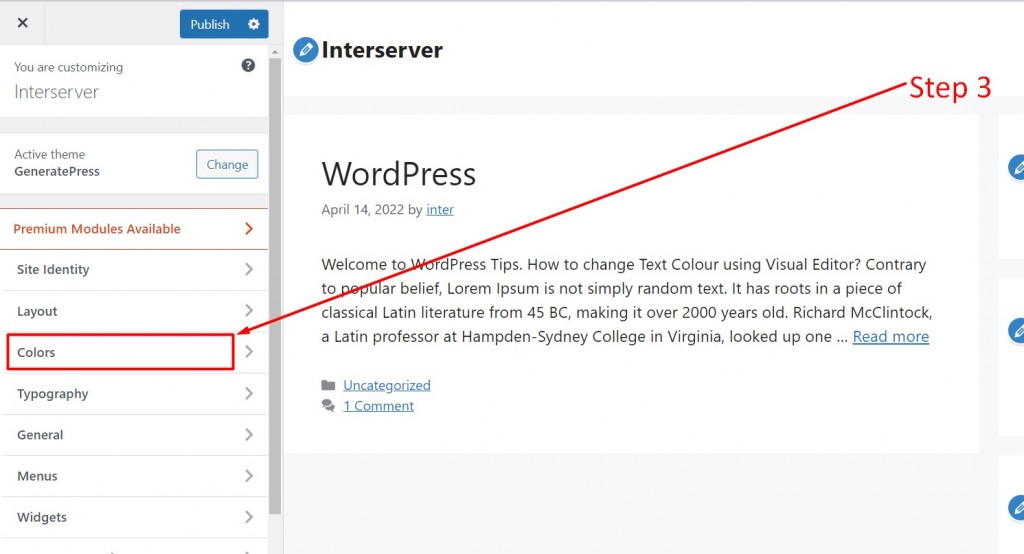Open the Menus panel
The width and height of the screenshot is (1024, 554).
[x=135, y=476]
